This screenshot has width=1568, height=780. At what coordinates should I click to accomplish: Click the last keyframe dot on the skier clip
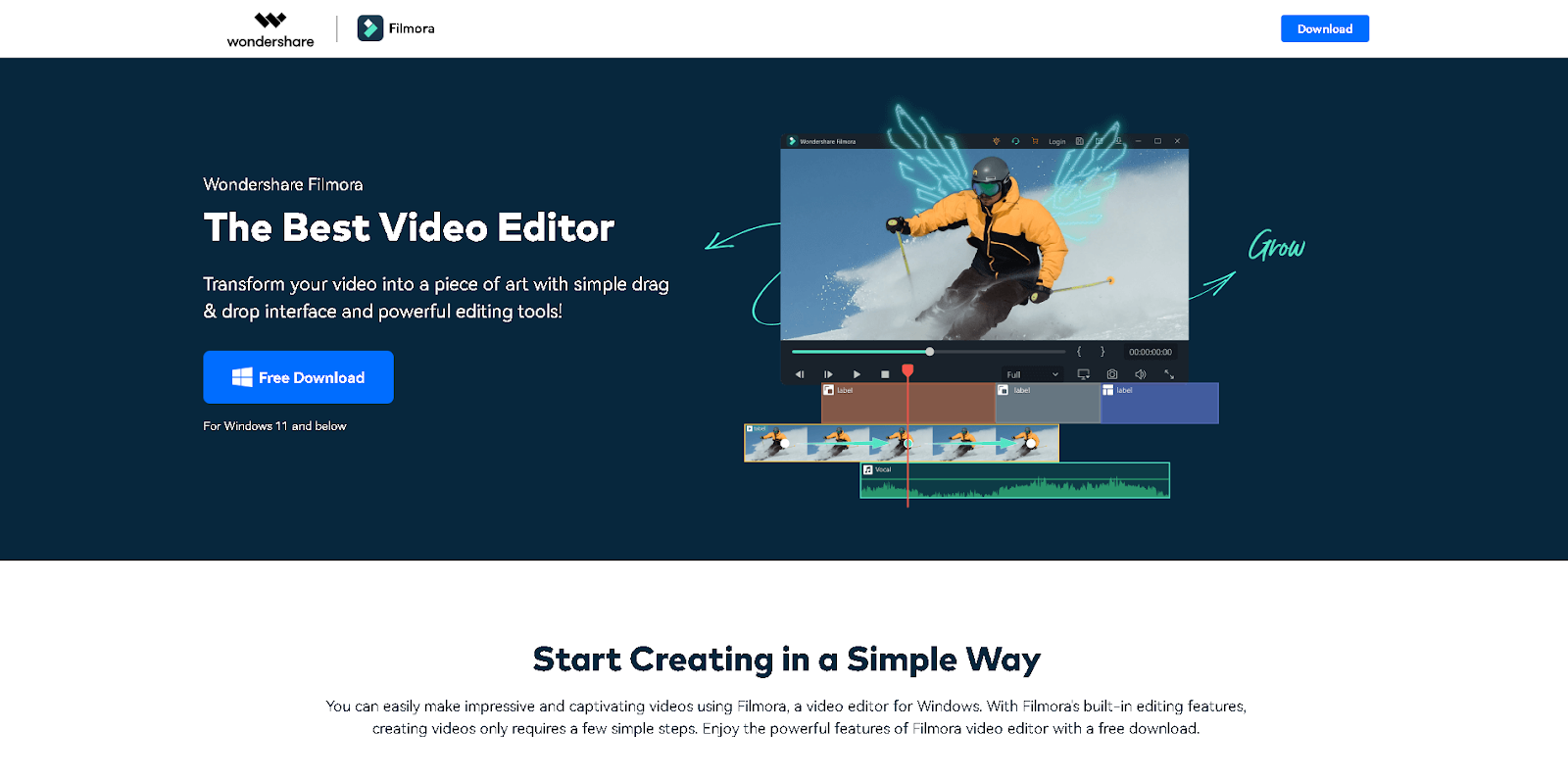point(1031,444)
